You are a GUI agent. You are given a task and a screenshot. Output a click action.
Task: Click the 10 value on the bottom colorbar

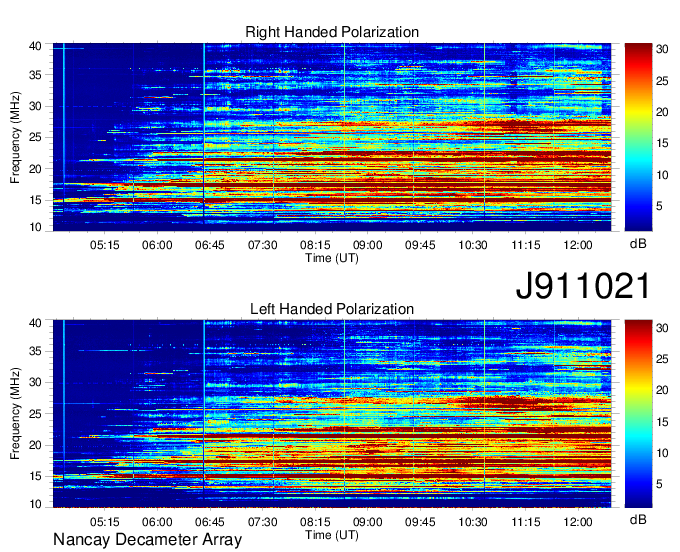pos(662,453)
